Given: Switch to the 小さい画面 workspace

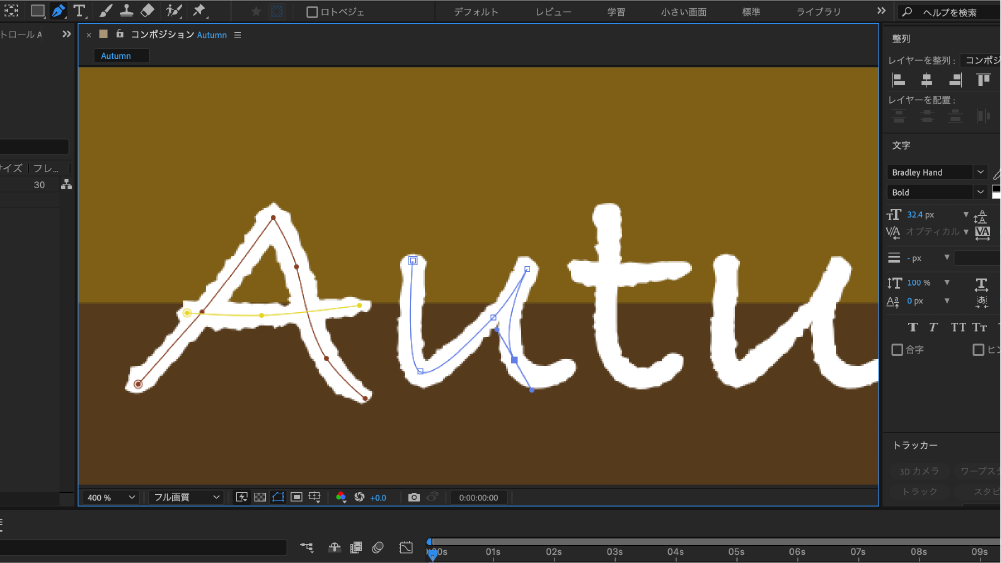Looking at the screenshot, I should (683, 12).
